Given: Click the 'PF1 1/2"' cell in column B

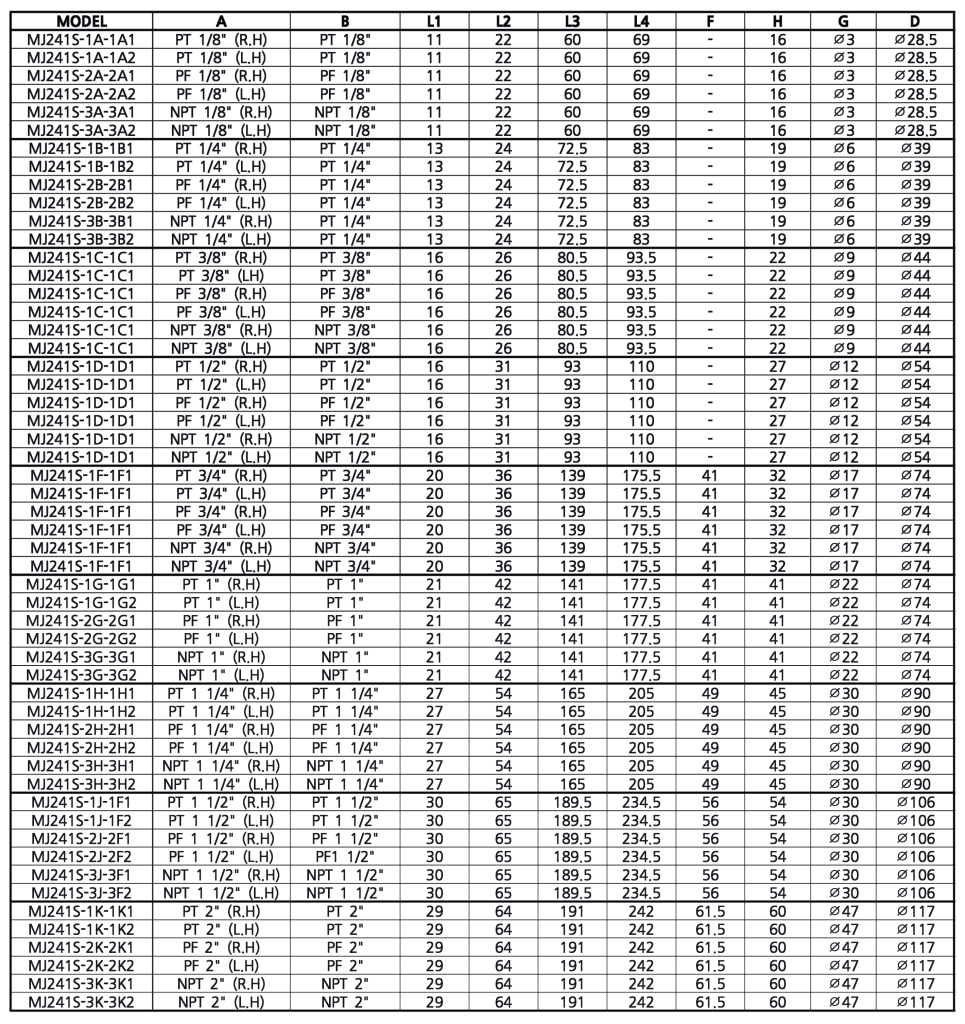Looking at the screenshot, I should [x=345, y=857].
